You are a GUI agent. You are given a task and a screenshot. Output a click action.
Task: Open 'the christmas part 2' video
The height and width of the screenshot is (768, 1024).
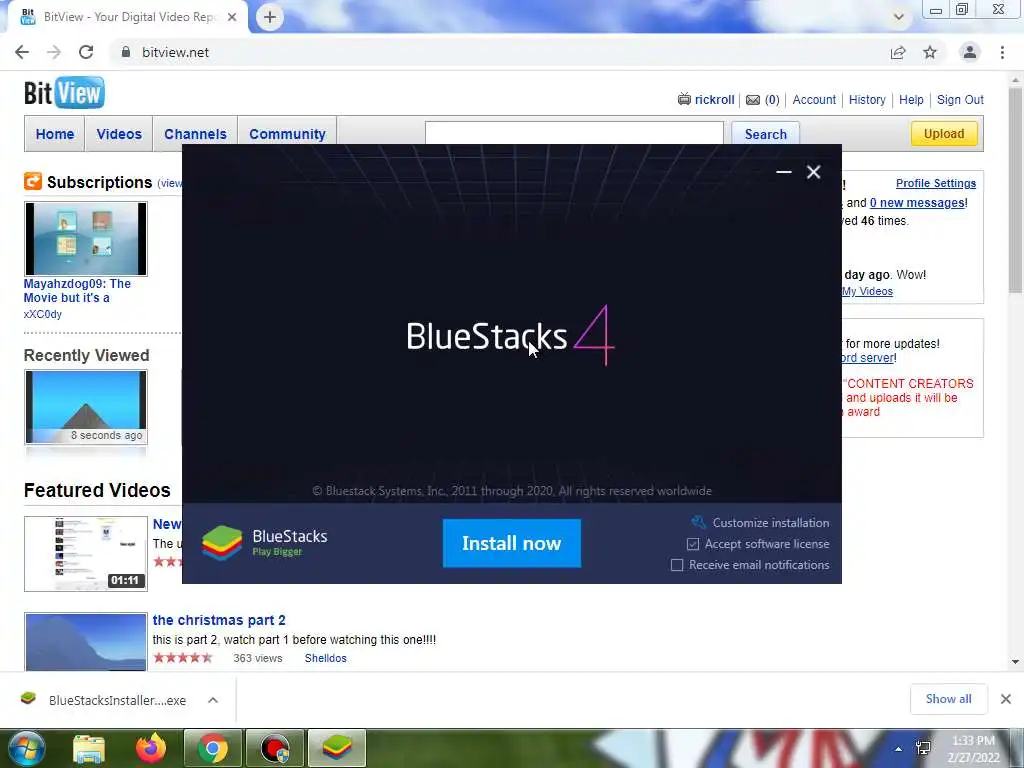pos(219,620)
